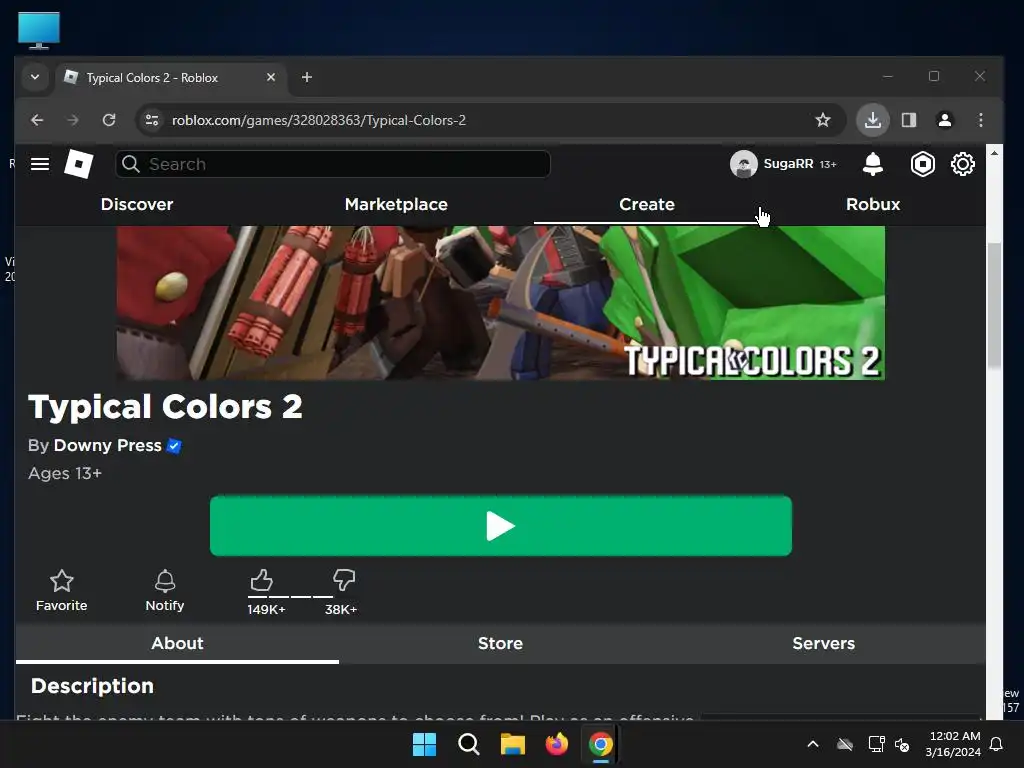Screen dimensions: 1024x768
Task: Open the Create section
Action: point(647,204)
